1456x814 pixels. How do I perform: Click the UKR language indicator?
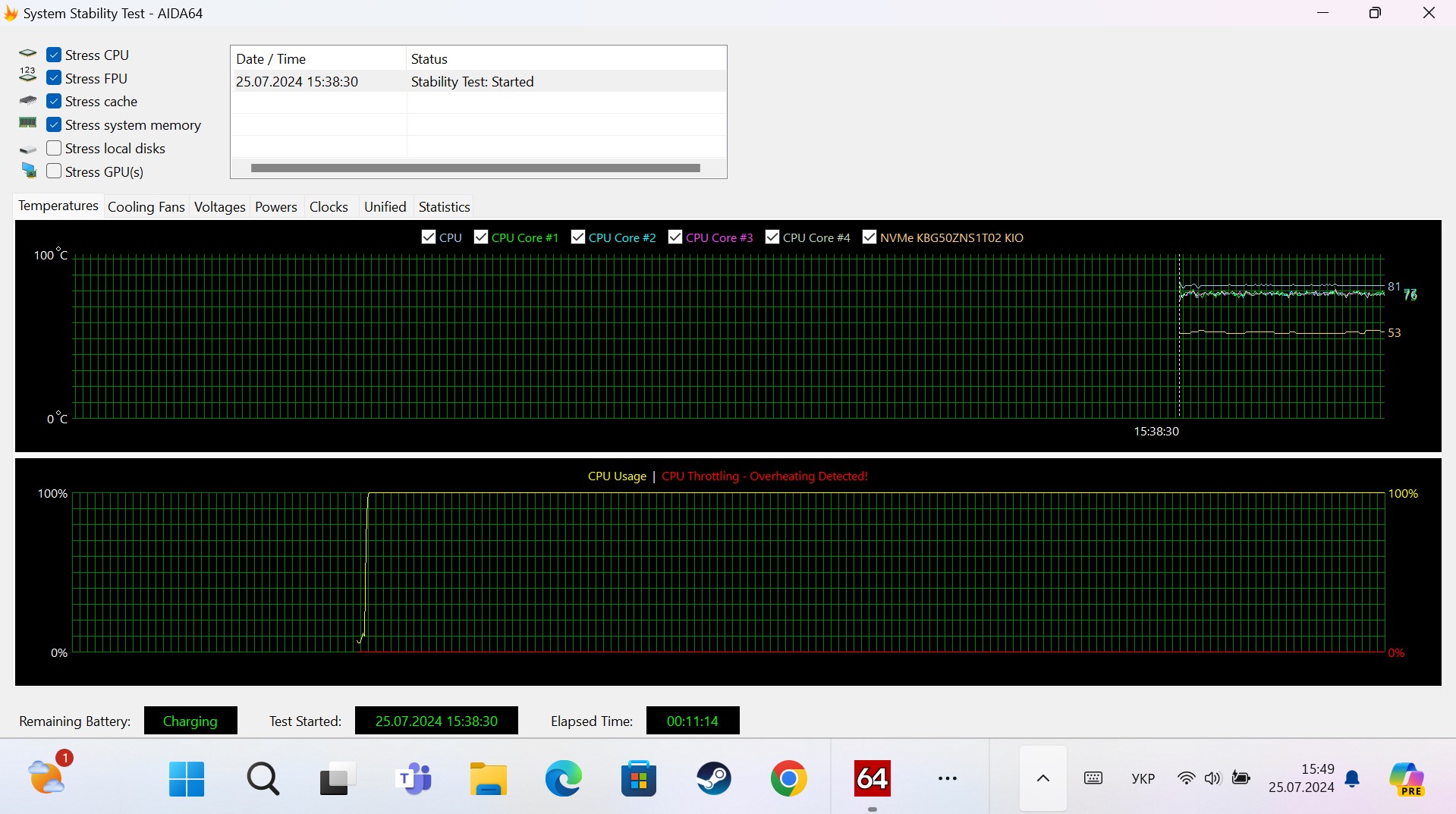click(1143, 778)
